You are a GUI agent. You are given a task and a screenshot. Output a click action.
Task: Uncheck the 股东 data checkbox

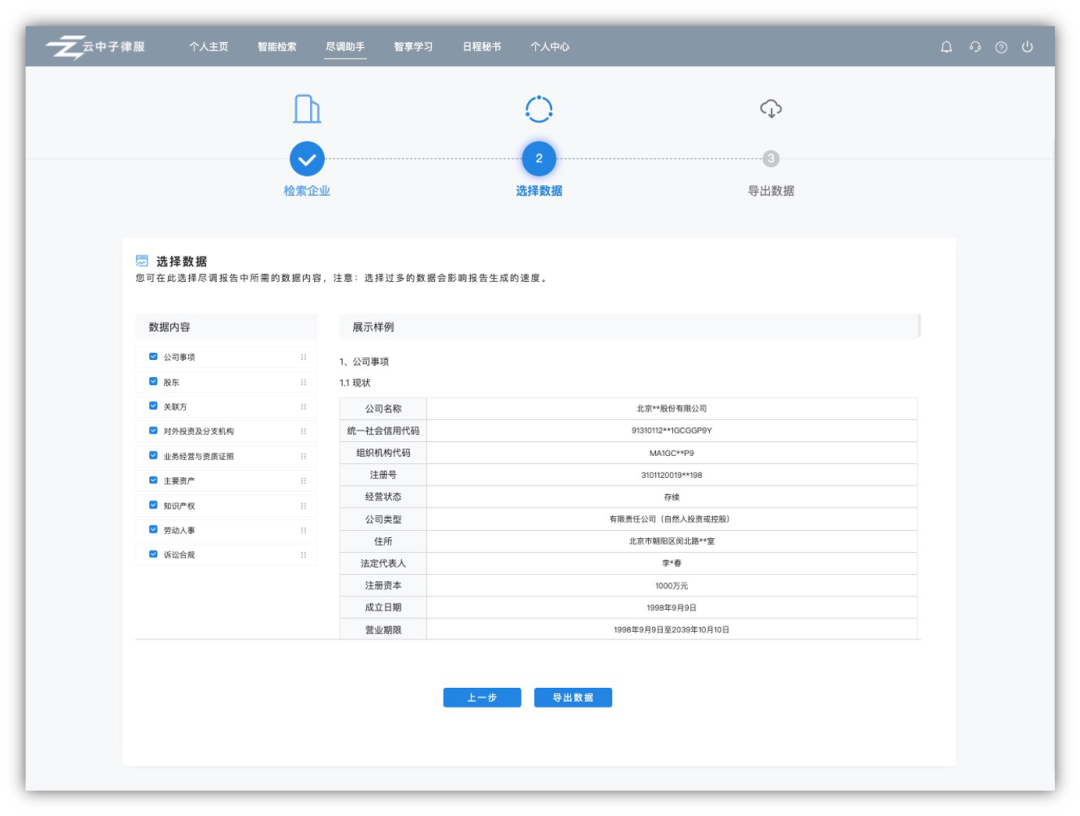tap(153, 382)
